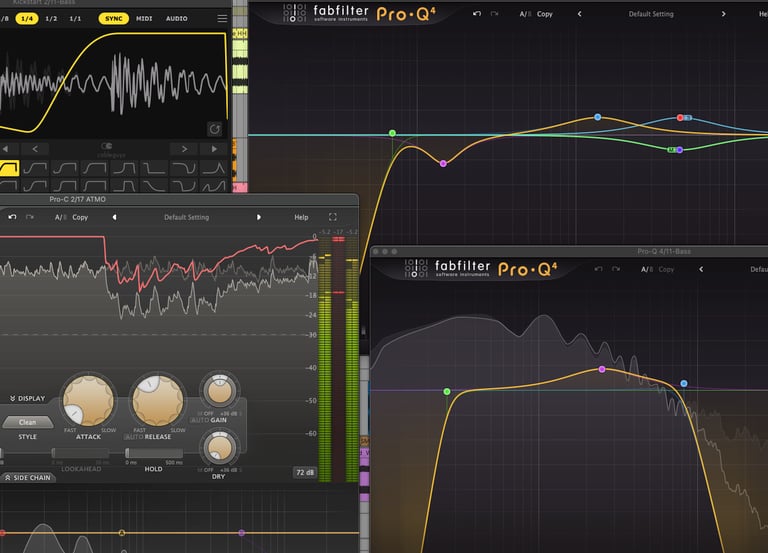Click the Kickstart curve reset icon

coord(215,129)
